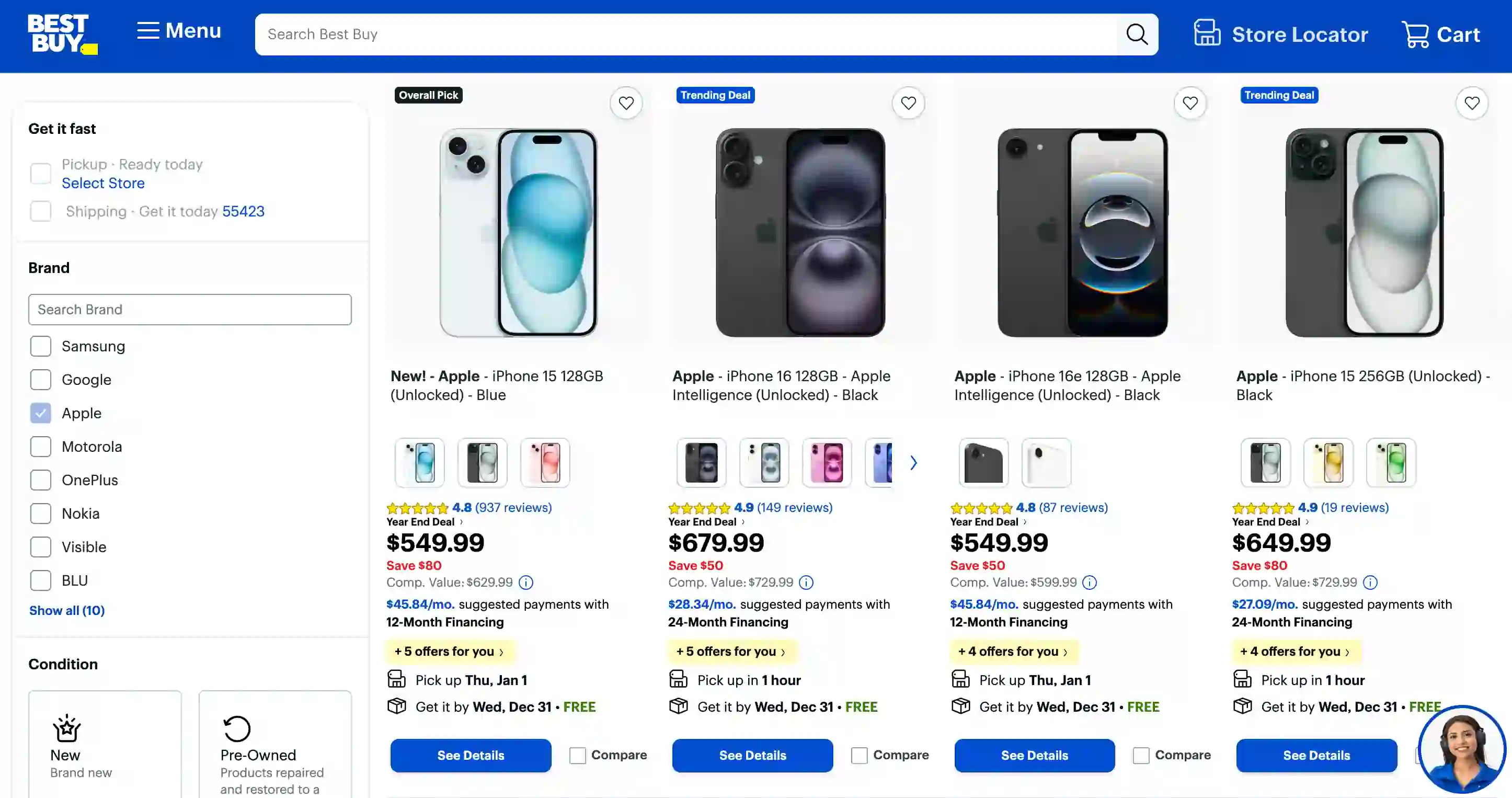This screenshot has height=798, width=1512.
Task: Click the Best Buy logo
Action: click(x=62, y=34)
